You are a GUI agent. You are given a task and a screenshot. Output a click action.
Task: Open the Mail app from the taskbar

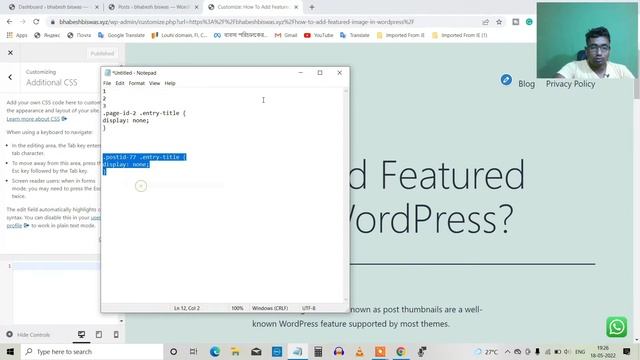pos(256,351)
